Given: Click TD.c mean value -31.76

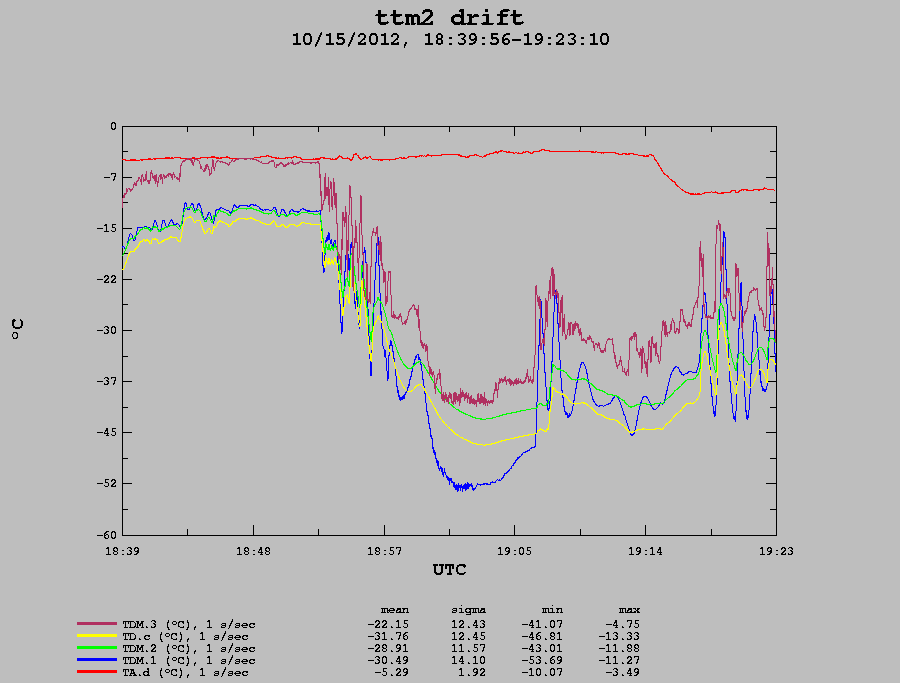Looking at the screenshot, I should tap(388, 637).
